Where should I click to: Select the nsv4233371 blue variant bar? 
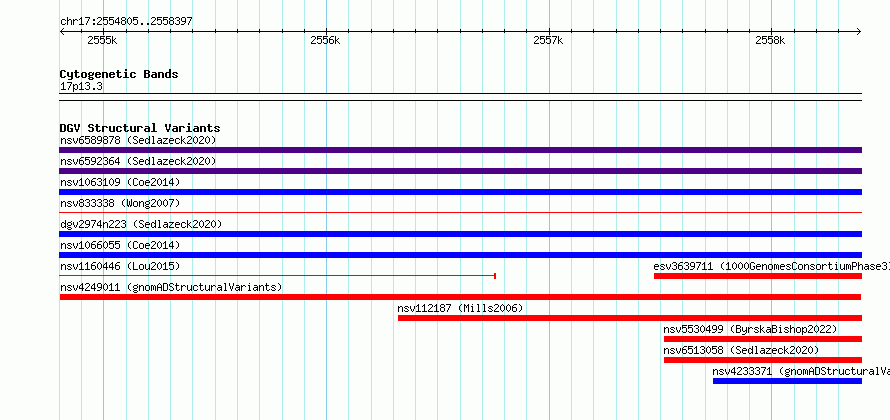point(787,381)
